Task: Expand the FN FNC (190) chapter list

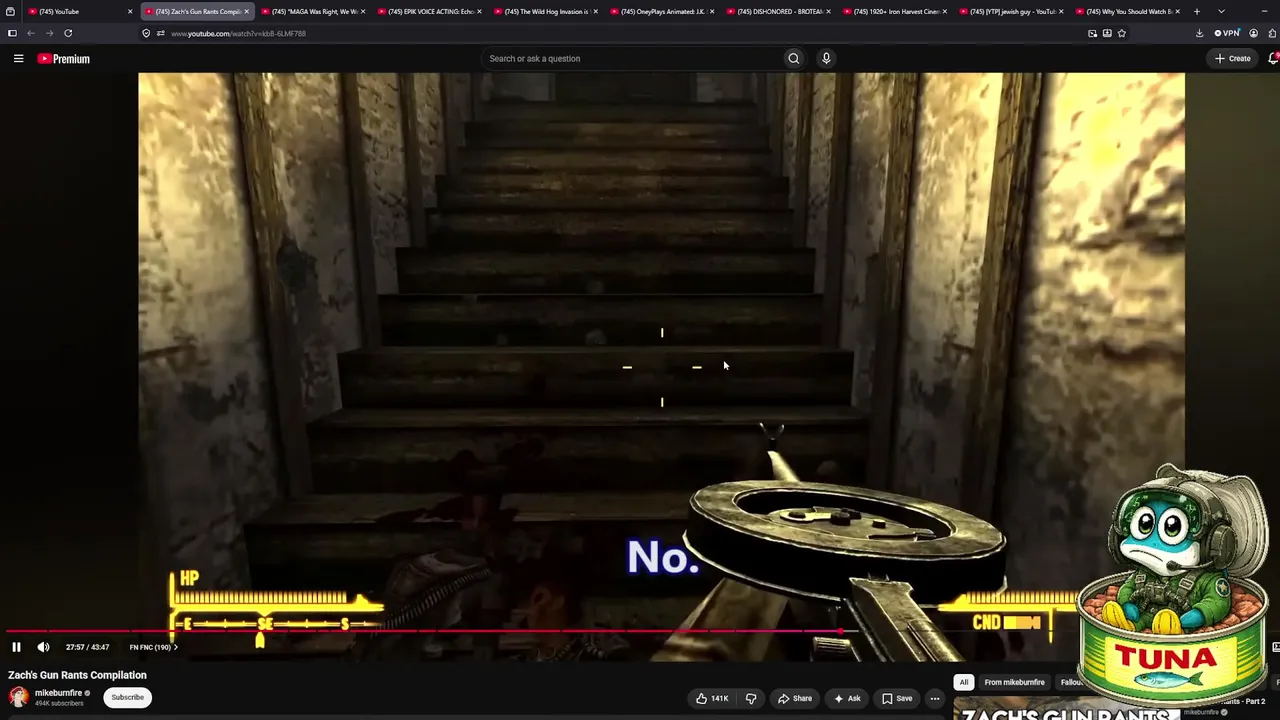Action: pos(153,647)
